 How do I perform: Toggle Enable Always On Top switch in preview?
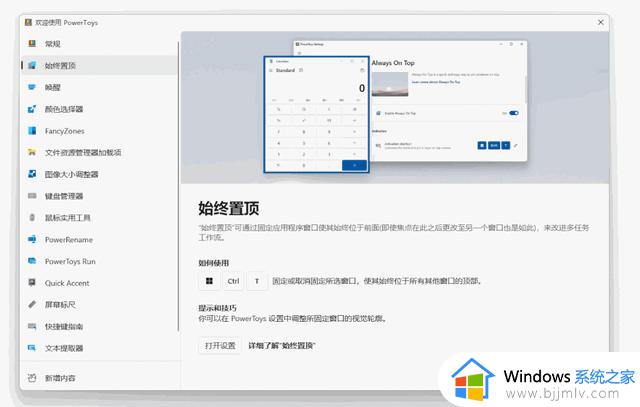(x=514, y=113)
